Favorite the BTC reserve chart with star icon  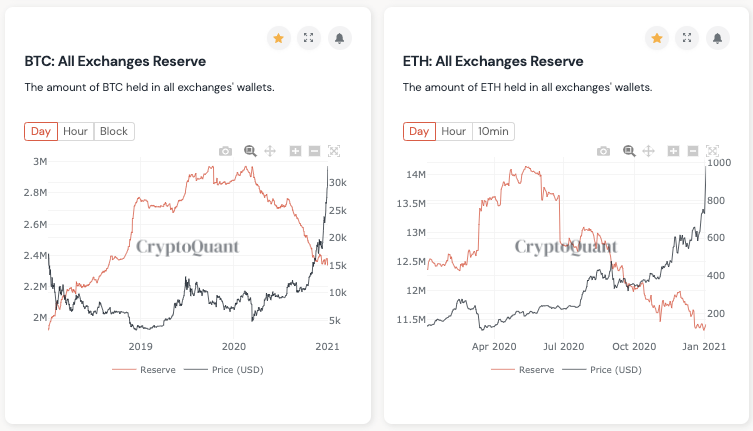click(279, 38)
